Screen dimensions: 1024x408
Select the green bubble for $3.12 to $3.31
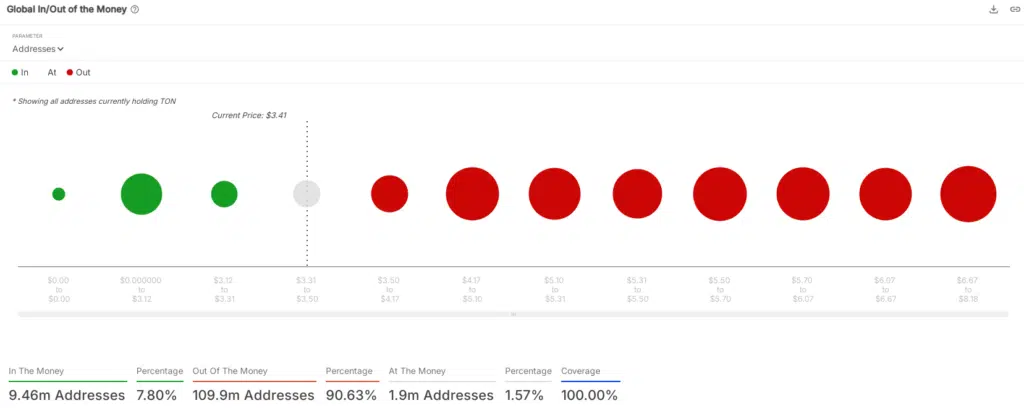[x=224, y=194]
